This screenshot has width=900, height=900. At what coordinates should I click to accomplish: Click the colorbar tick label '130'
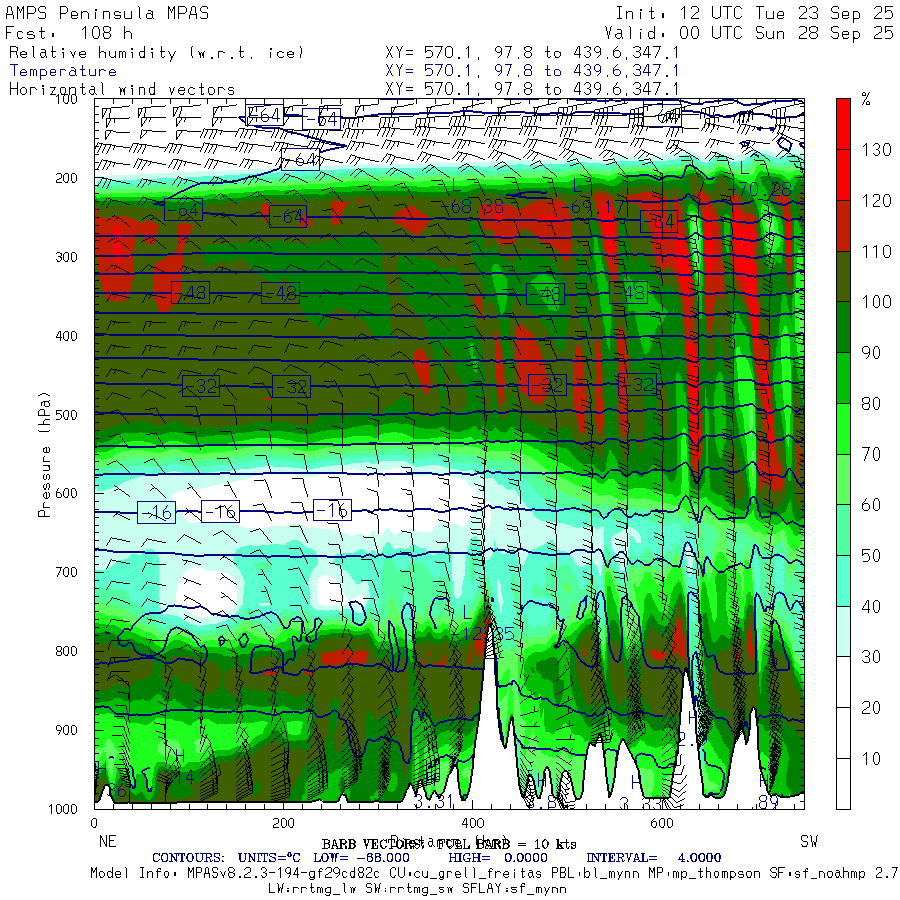coord(876,150)
